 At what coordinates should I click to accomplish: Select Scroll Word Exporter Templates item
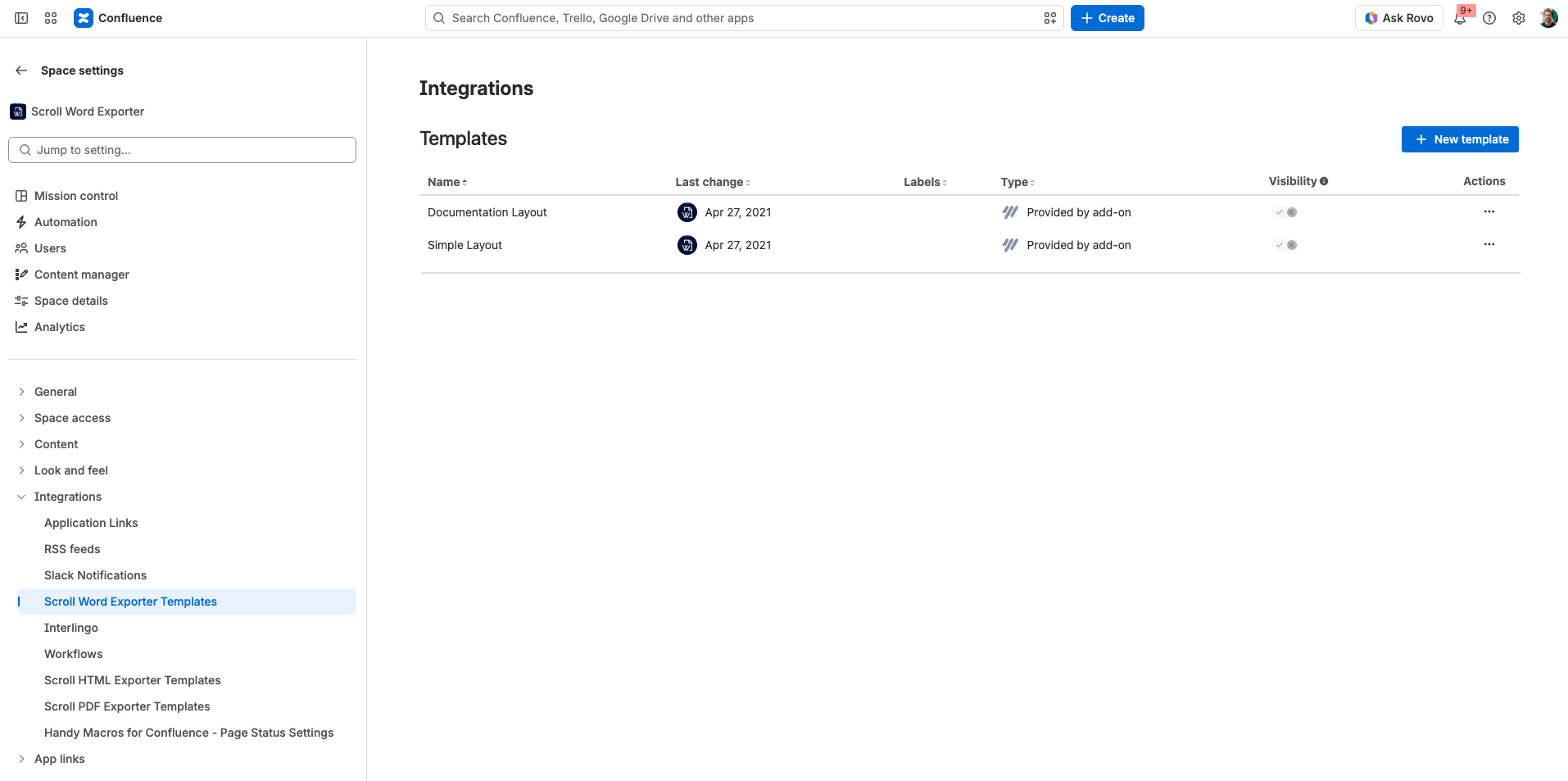(x=187, y=602)
